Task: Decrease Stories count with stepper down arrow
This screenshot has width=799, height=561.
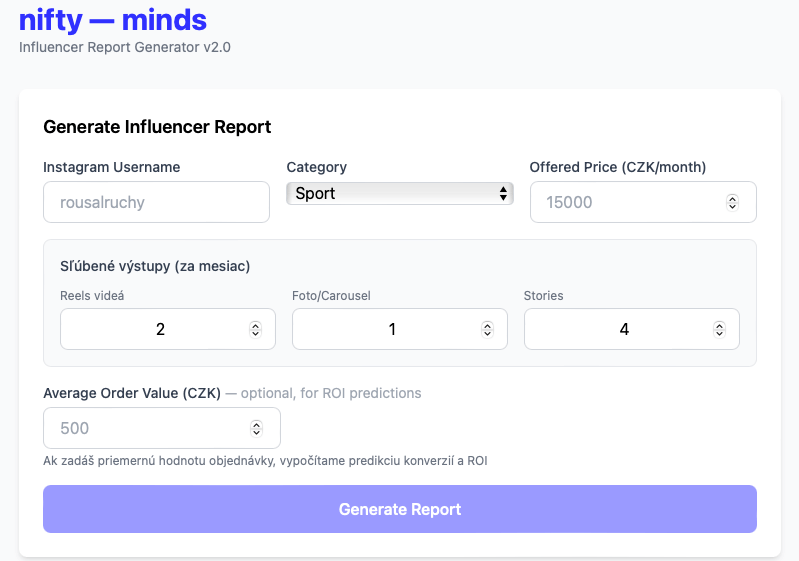Action: [719, 334]
